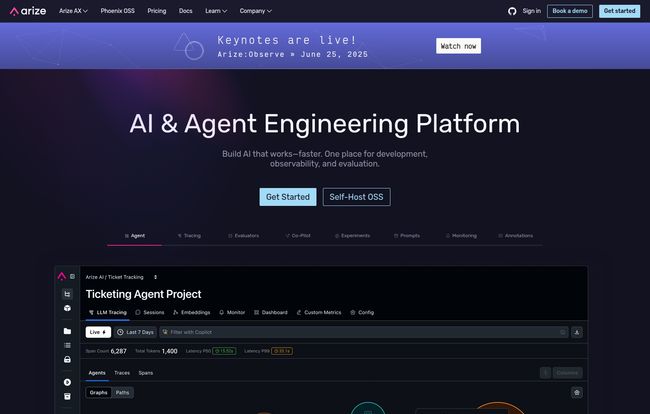Select the Tracing feature tab
Viewport: 650px width, 414px height.
[189, 236]
